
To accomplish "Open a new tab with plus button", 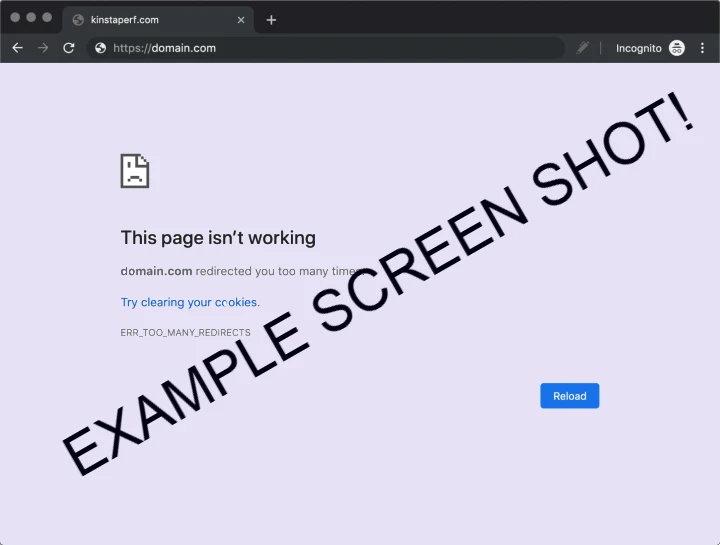I will [271, 20].
